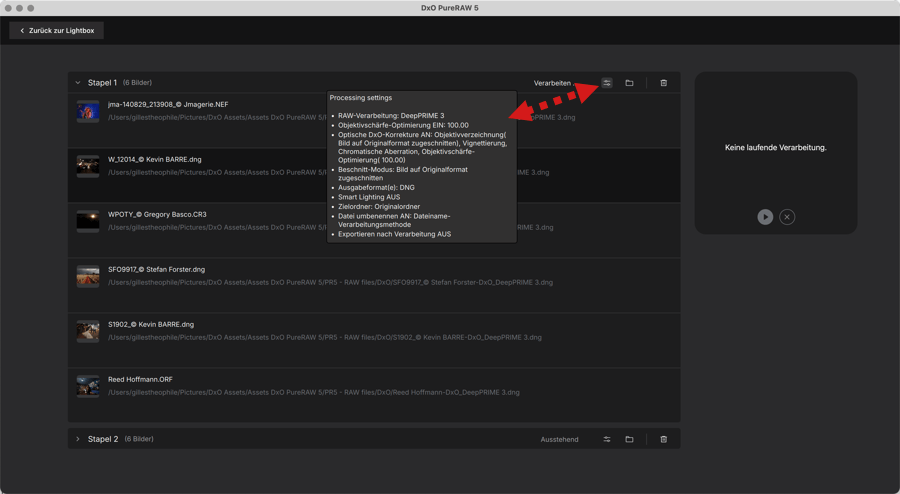Click Ausgabeformat(e): DNG tooltip line
The width and height of the screenshot is (900, 494).
[x=376, y=188]
